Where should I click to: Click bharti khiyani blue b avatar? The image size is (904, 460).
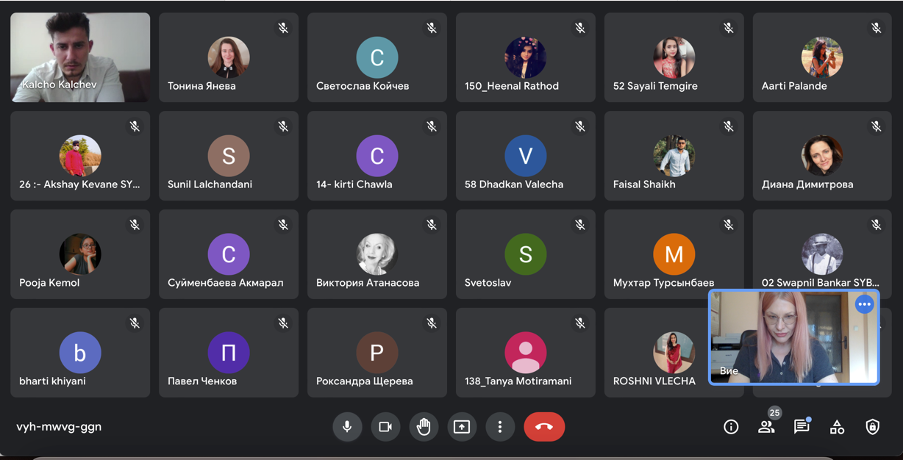pos(80,352)
